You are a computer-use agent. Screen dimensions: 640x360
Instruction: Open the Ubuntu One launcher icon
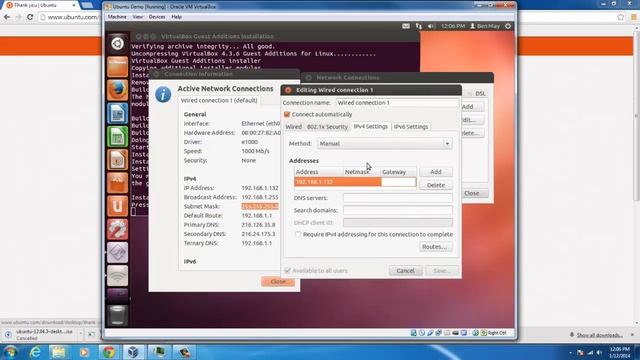(x=118, y=206)
